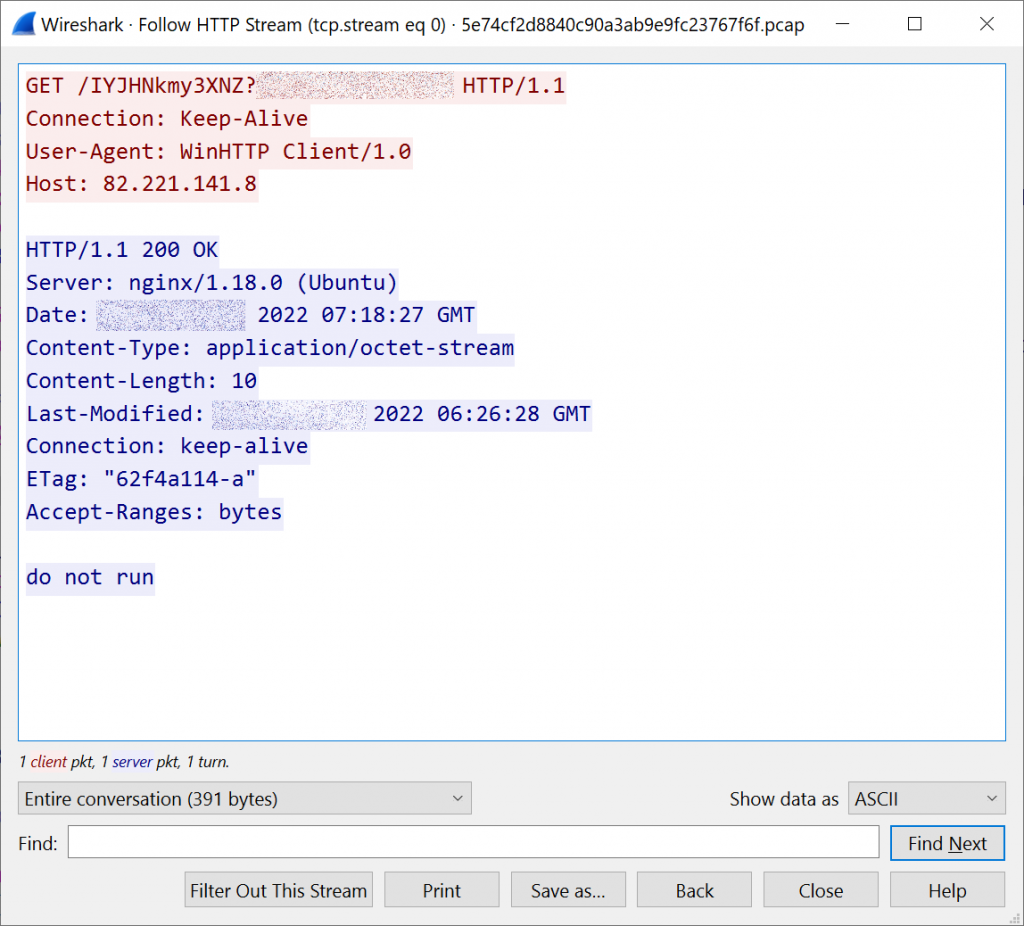Screen dimensions: 1024x926
Task: Click the Find Next button
Action: [947, 843]
